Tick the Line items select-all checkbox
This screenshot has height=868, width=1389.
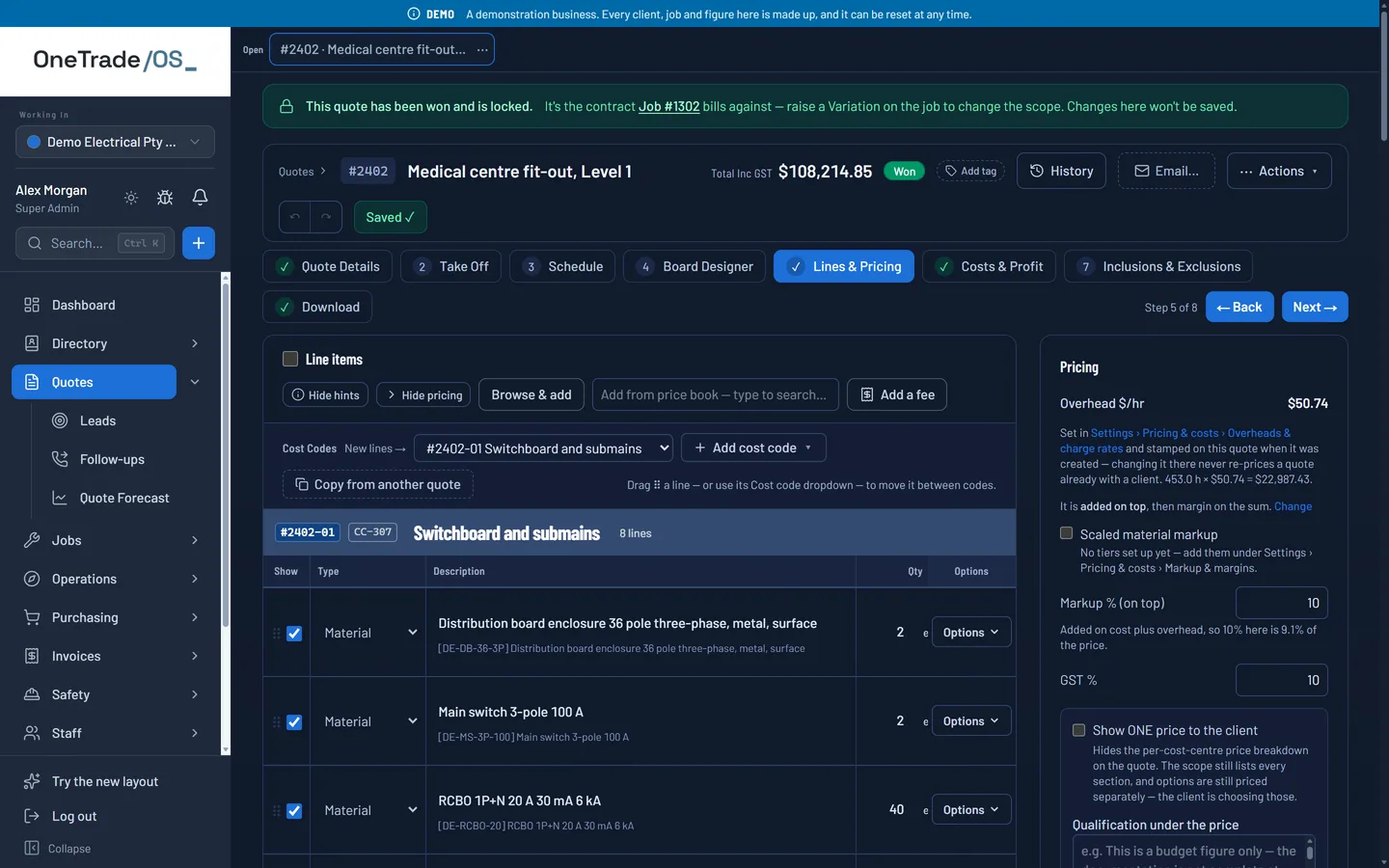(290, 359)
